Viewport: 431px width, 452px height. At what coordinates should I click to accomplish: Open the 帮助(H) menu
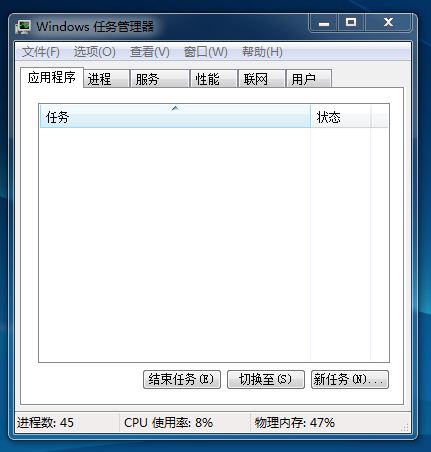[262, 52]
